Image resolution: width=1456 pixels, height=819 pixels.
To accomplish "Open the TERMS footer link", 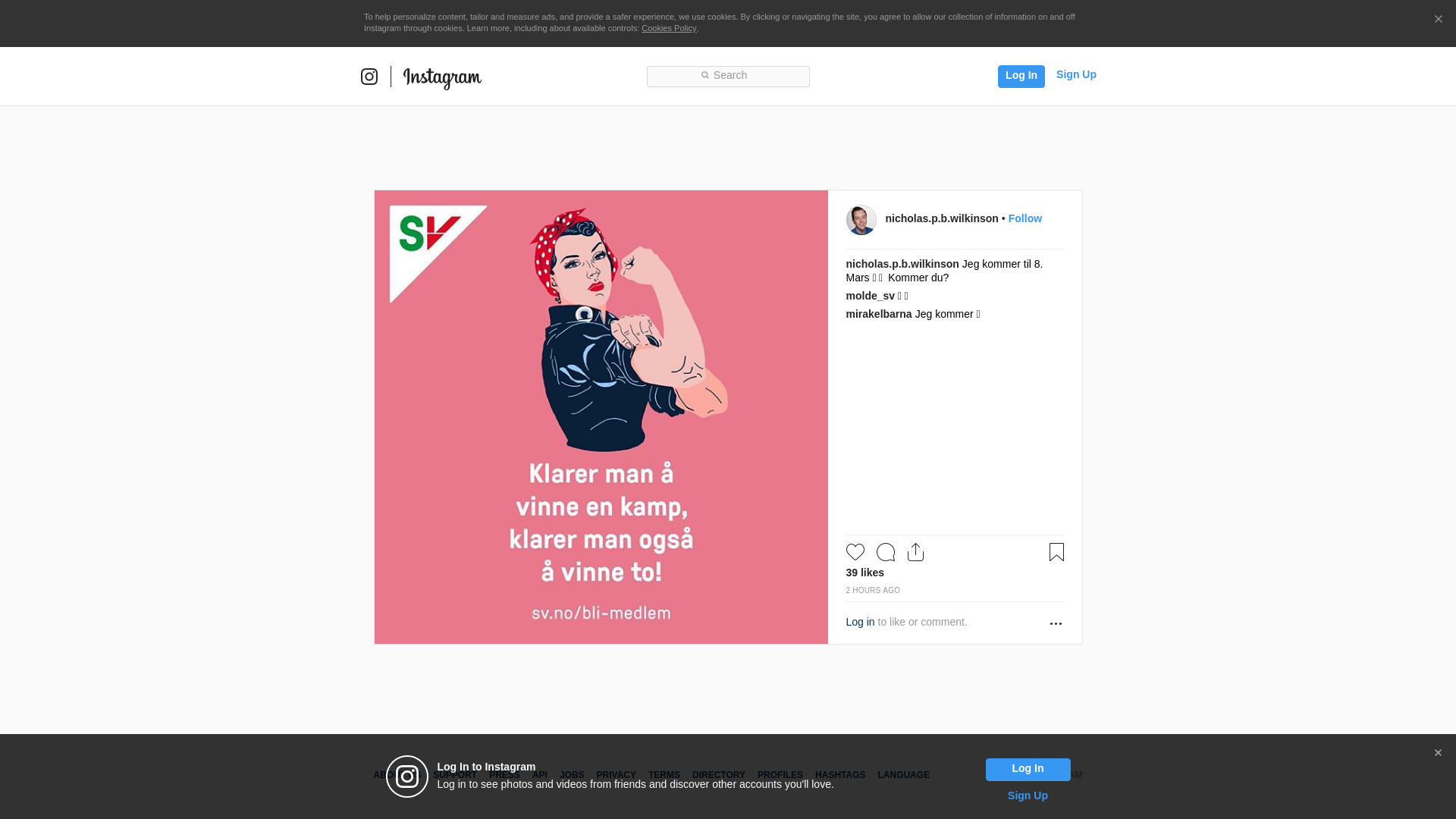I will [x=664, y=775].
